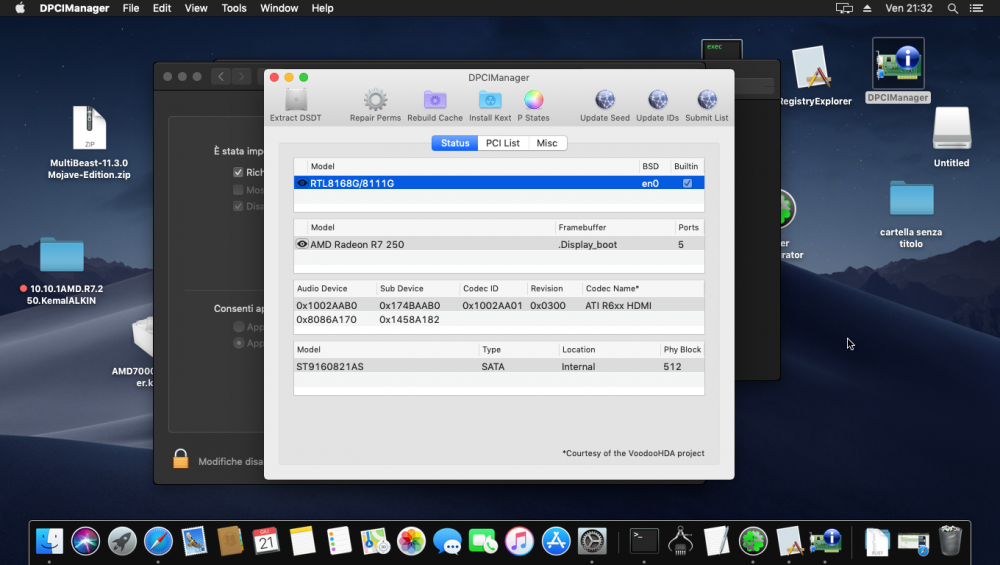
Task: Click the display mirroring icon in menu bar
Action: click(844, 8)
